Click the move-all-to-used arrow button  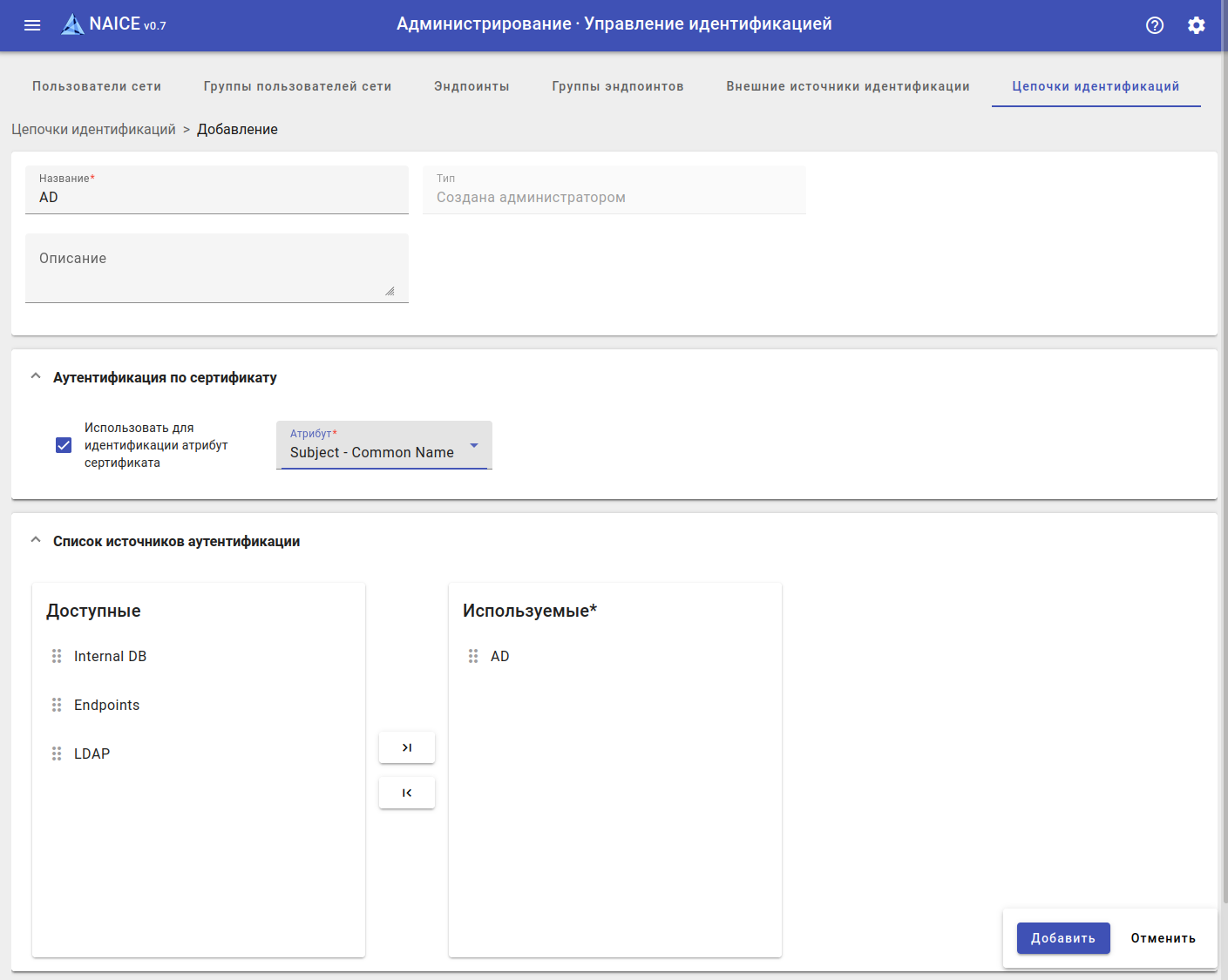(407, 747)
